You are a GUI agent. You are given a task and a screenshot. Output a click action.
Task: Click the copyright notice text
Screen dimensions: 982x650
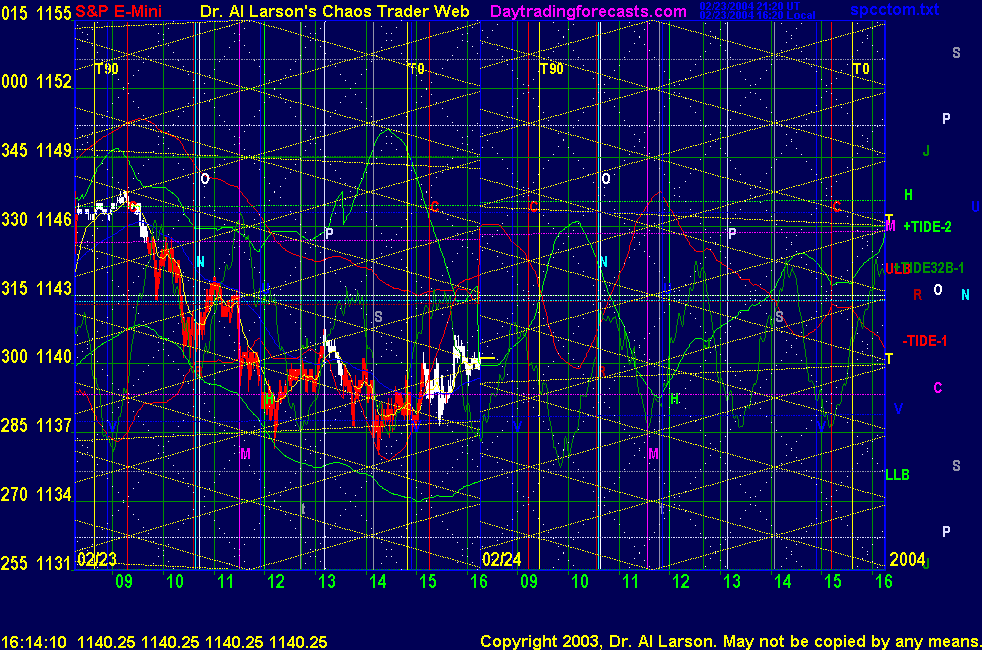(728, 640)
